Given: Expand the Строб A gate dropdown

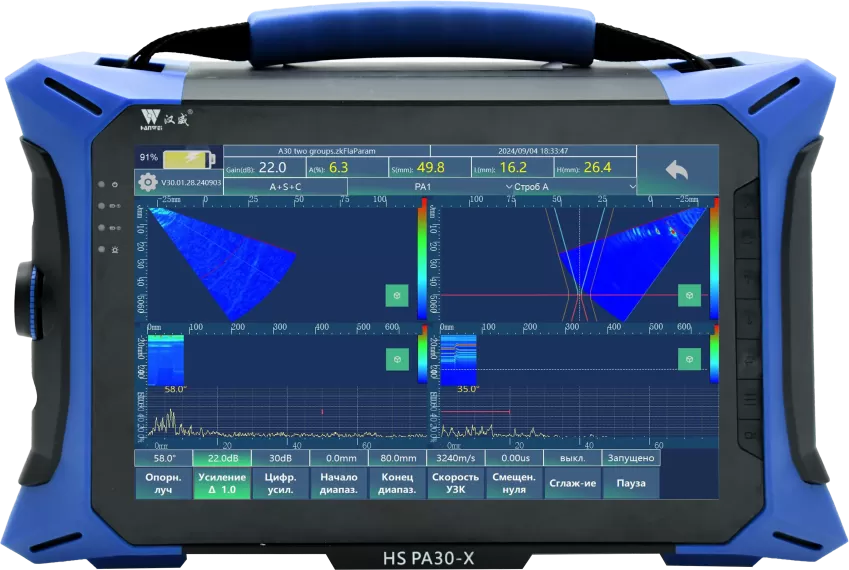Looking at the screenshot, I should [x=540, y=187].
